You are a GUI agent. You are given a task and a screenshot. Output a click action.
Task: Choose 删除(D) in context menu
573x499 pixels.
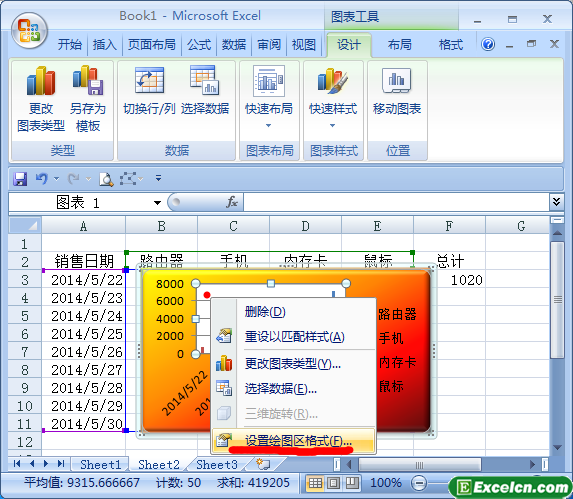coord(293,312)
